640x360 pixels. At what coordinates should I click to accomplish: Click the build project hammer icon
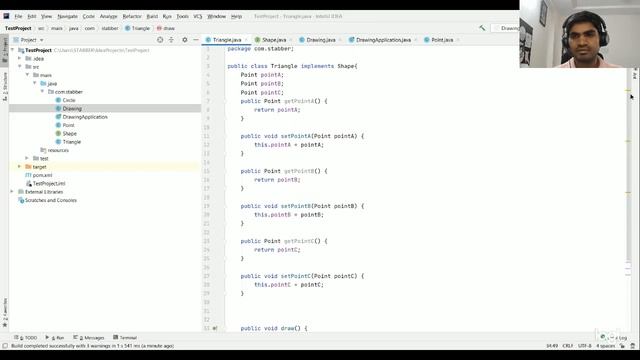click(482, 28)
